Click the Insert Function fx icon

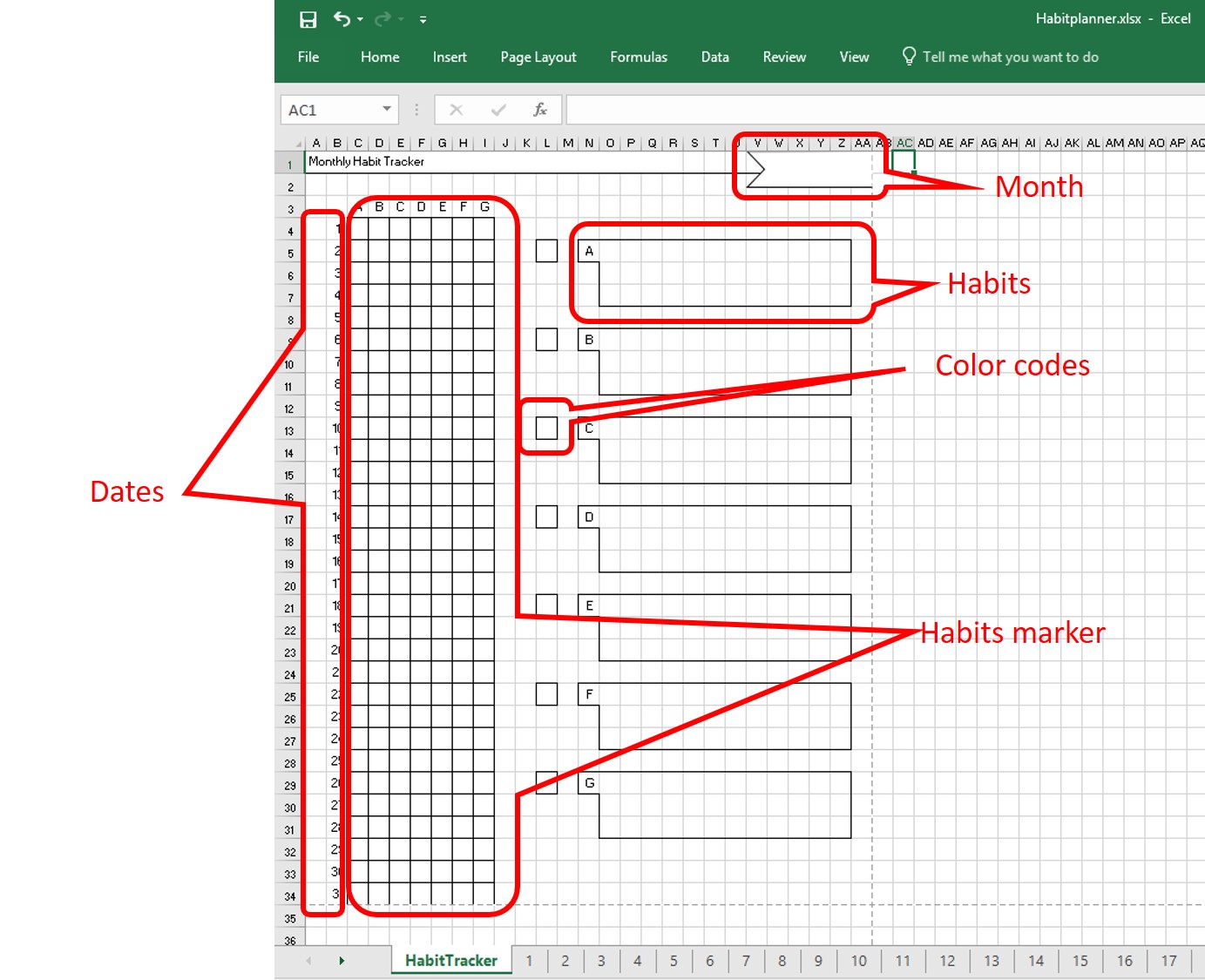(x=540, y=110)
